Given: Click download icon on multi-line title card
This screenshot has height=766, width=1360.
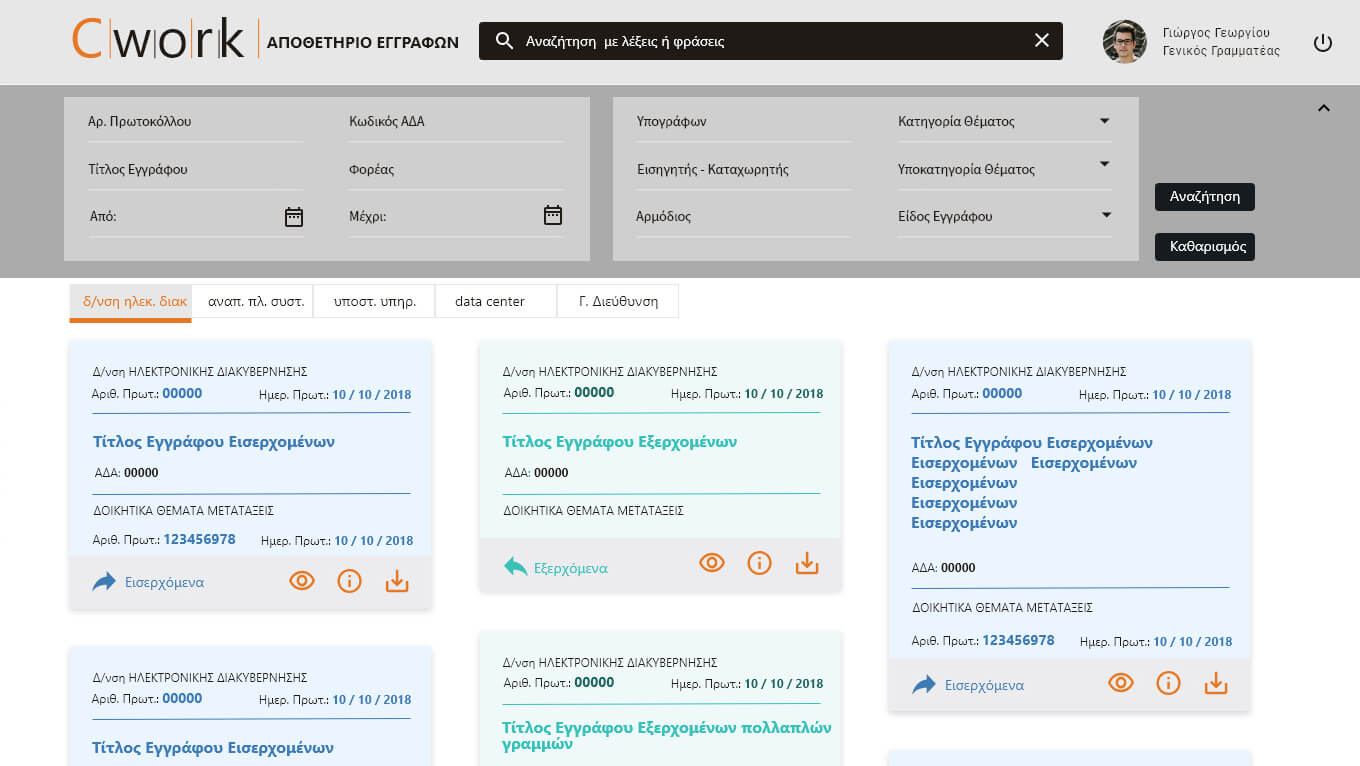Looking at the screenshot, I should [x=1215, y=684].
